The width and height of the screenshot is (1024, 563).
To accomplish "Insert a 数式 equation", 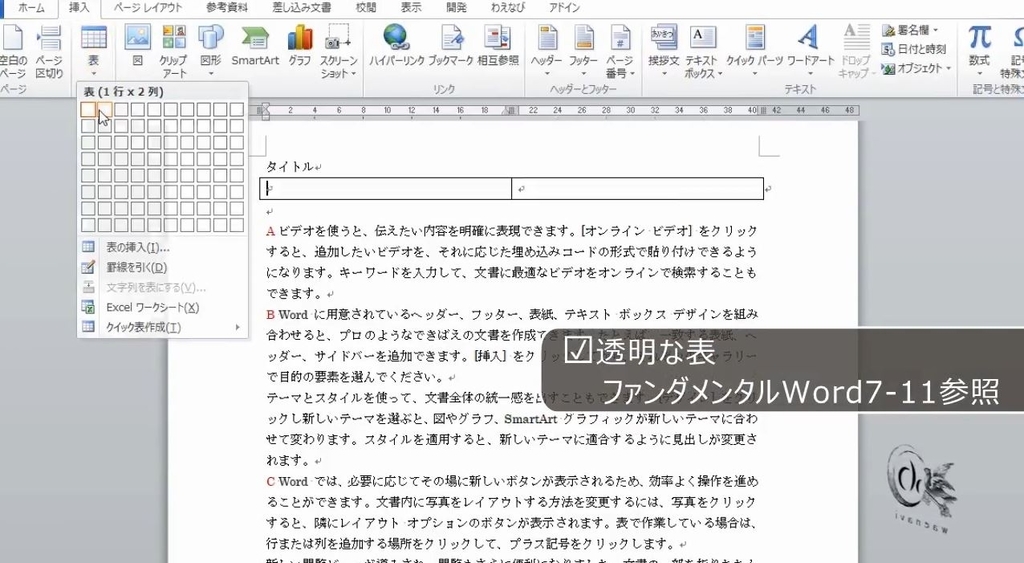I will pos(979,51).
